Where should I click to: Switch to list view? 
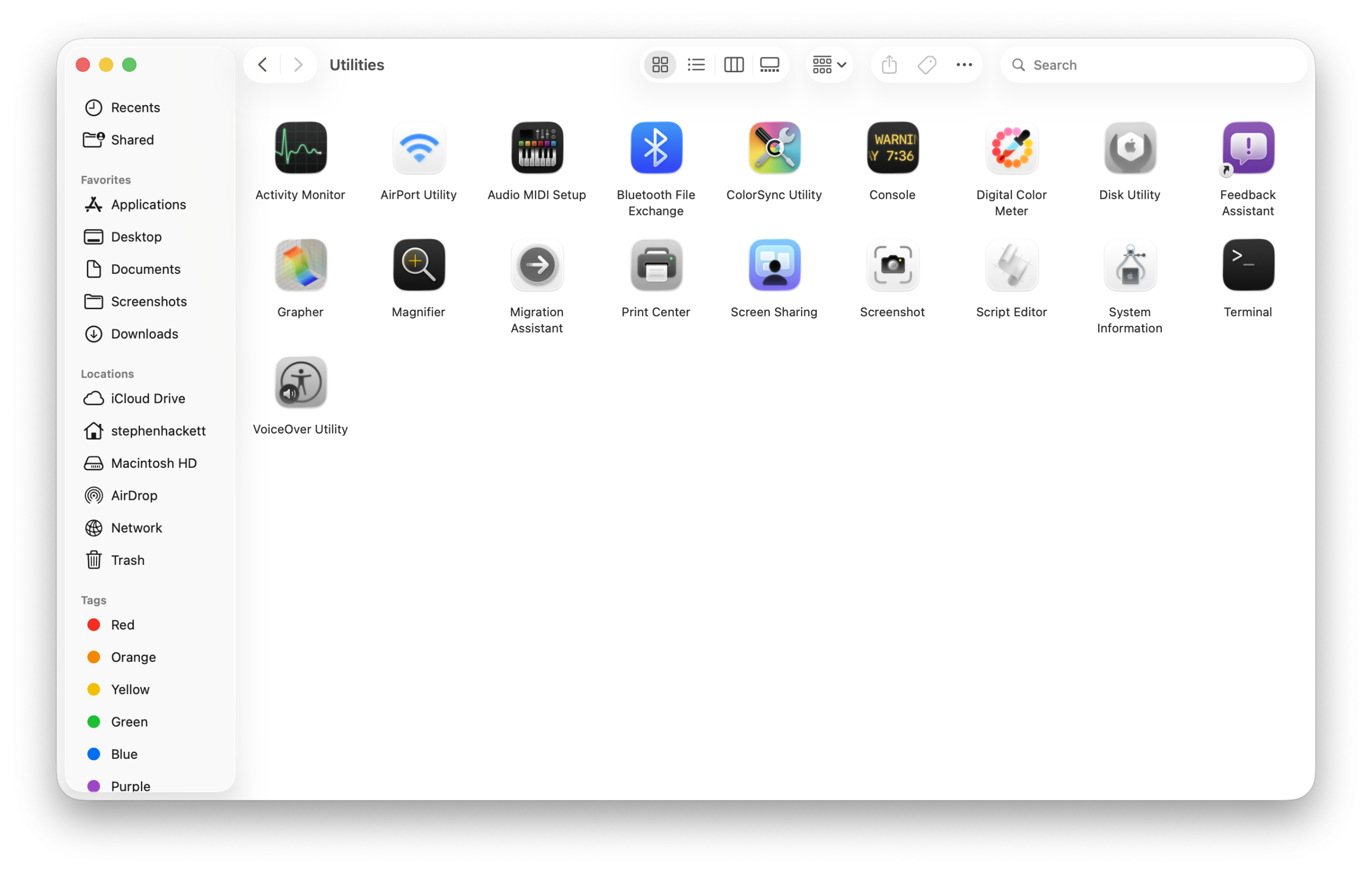[696, 65]
